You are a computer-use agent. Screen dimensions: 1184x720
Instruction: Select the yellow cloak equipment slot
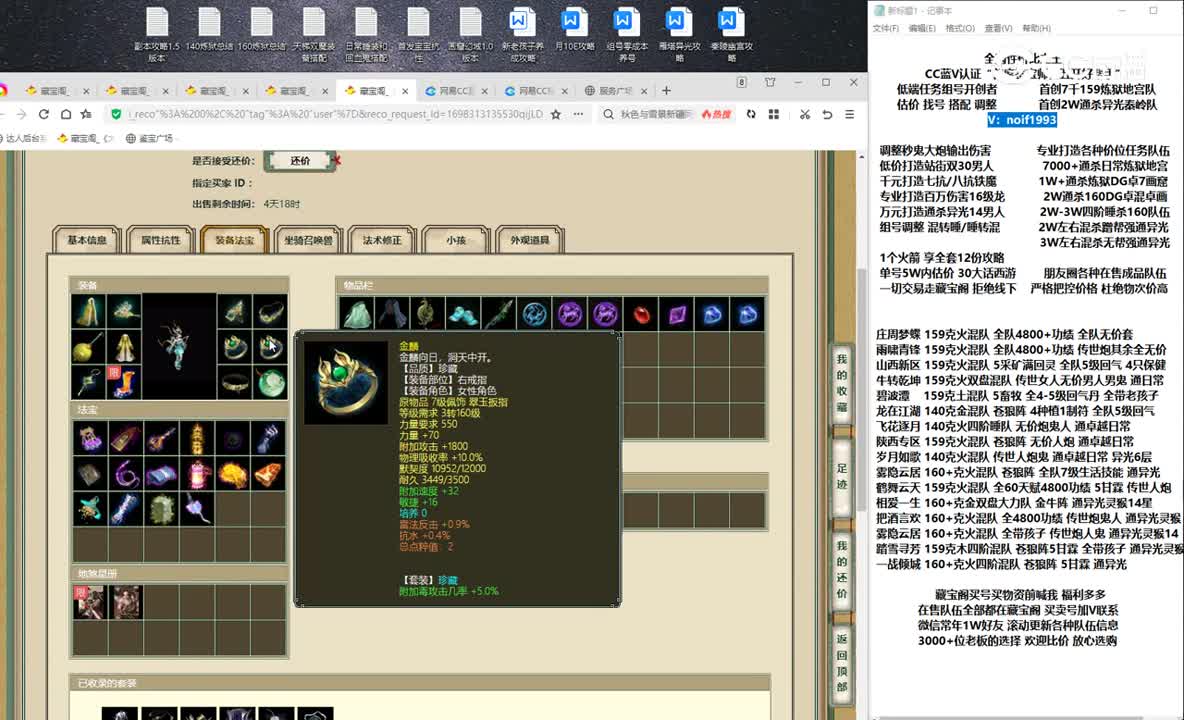coord(88,312)
